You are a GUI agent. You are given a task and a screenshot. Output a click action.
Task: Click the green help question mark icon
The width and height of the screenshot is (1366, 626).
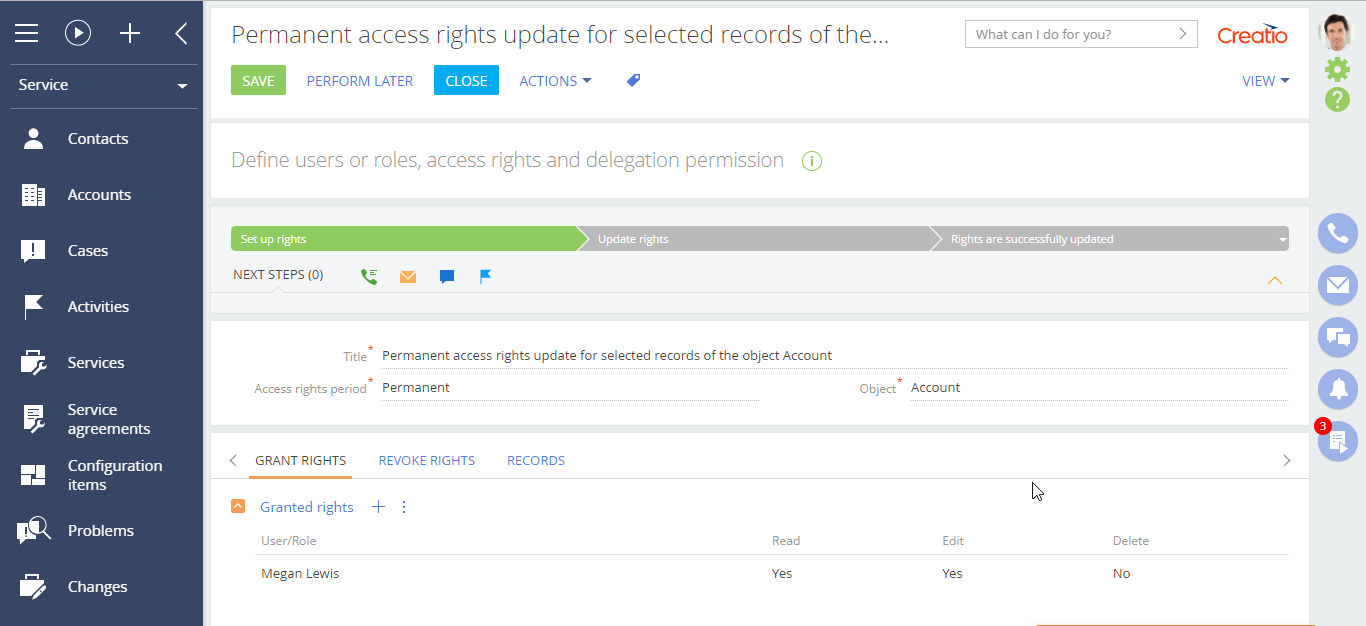(x=1337, y=99)
